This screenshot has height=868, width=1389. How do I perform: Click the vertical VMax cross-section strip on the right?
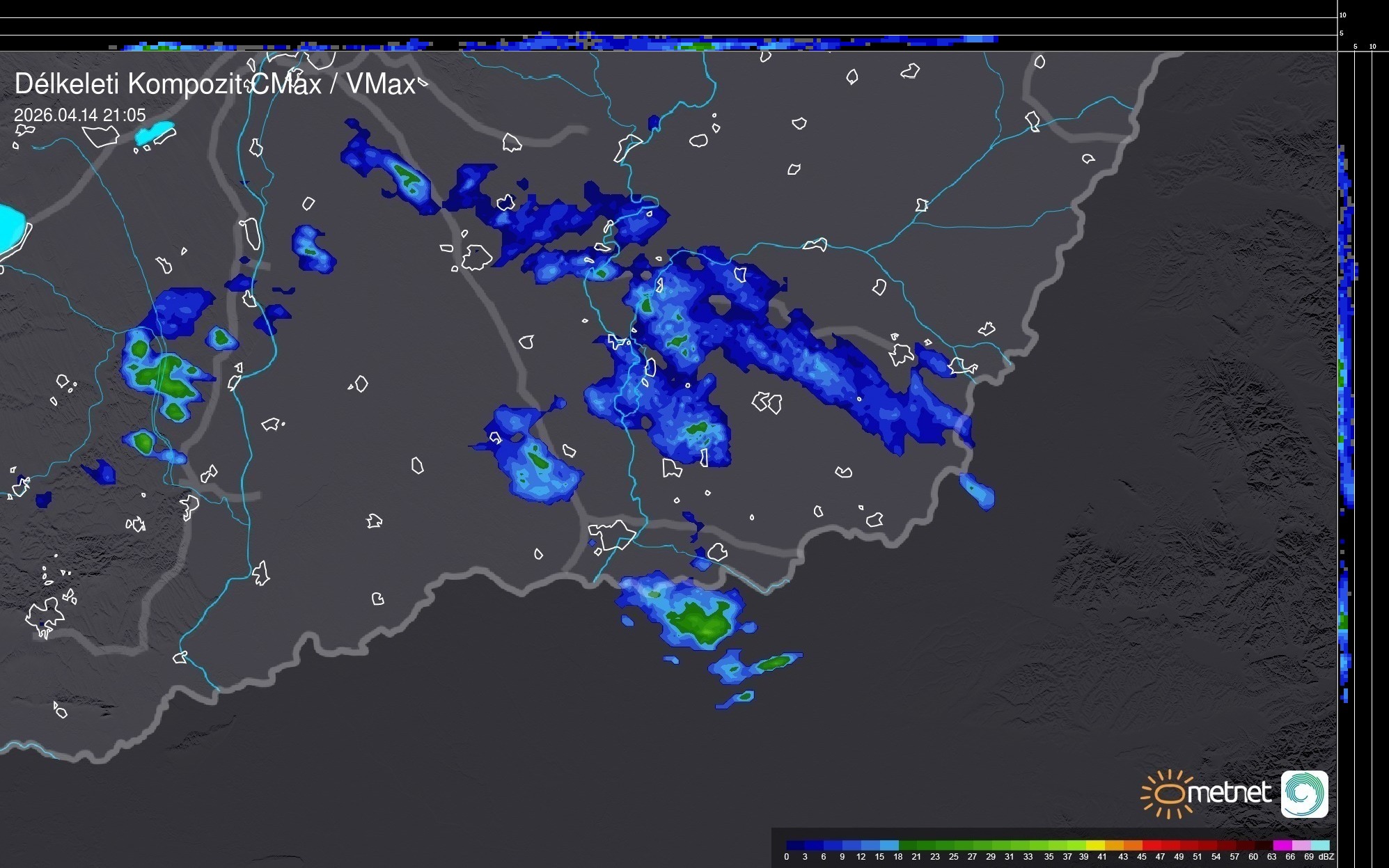(1346, 348)
